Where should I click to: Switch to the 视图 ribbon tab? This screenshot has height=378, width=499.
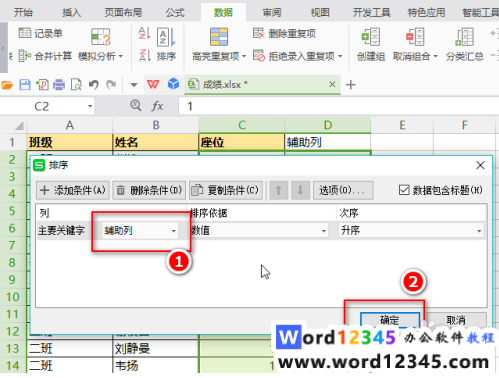point(320,13)
